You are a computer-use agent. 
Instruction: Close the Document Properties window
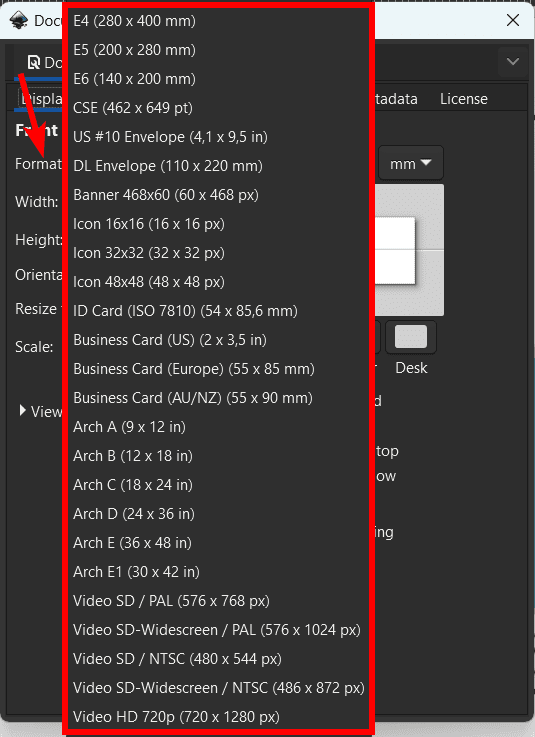click(512, 20)
